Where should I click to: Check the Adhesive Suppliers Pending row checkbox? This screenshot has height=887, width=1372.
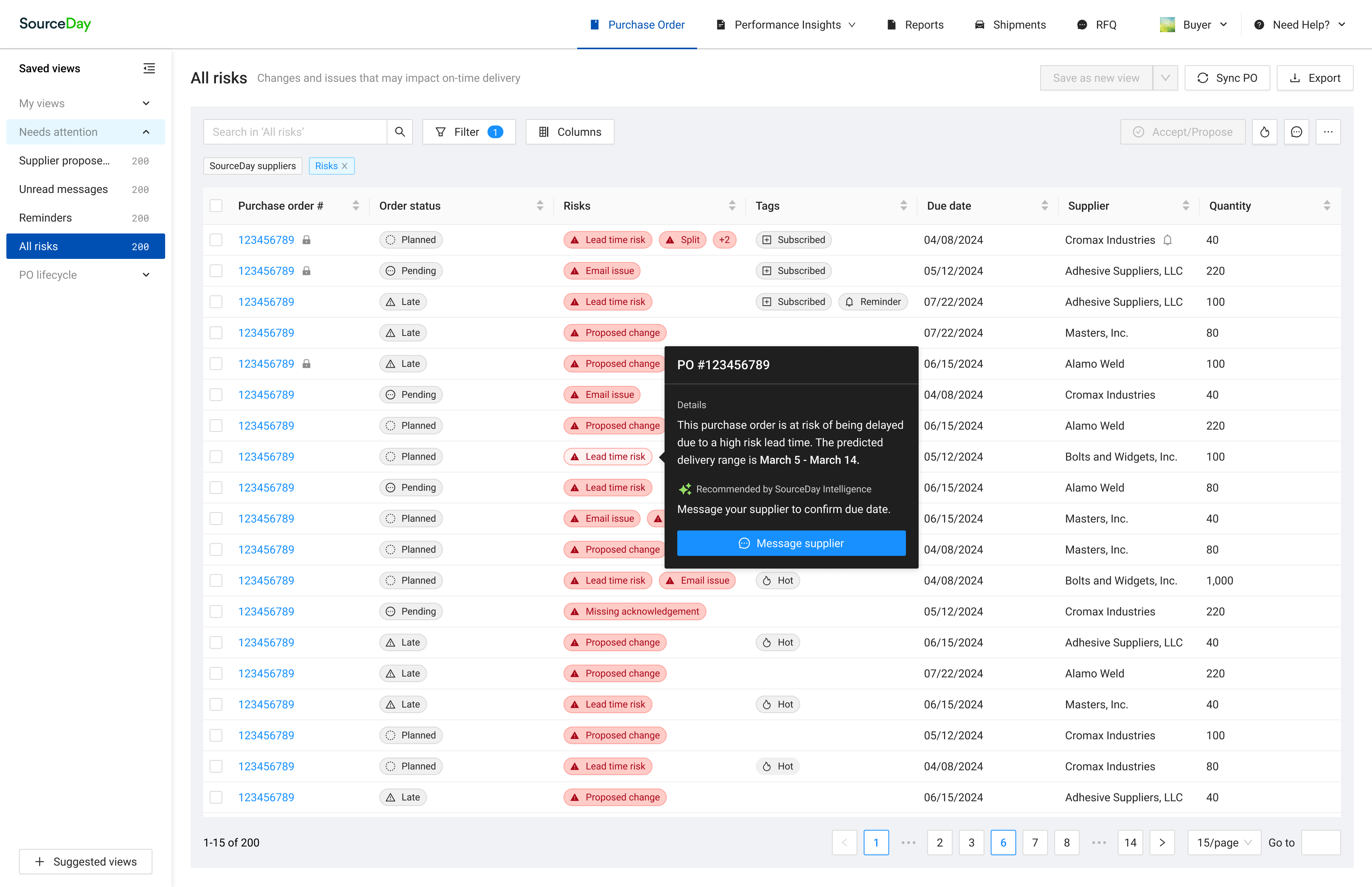click(216, 271)
